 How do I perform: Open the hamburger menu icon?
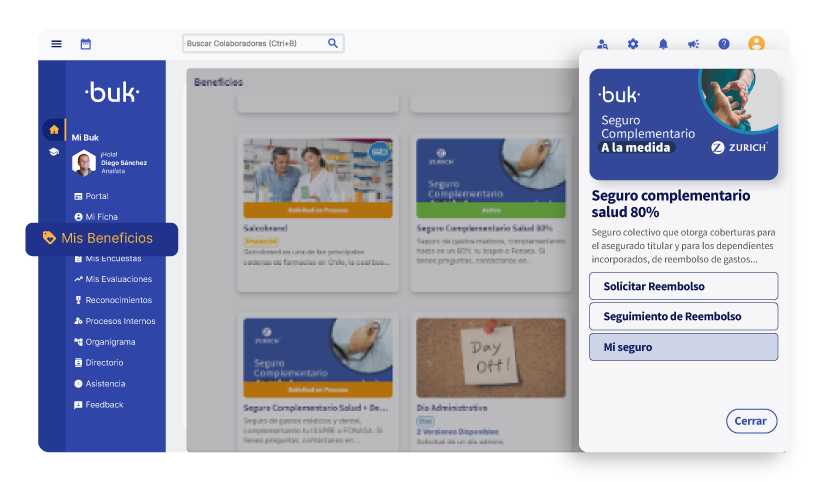pyautogui.click(x=56, y=44)
